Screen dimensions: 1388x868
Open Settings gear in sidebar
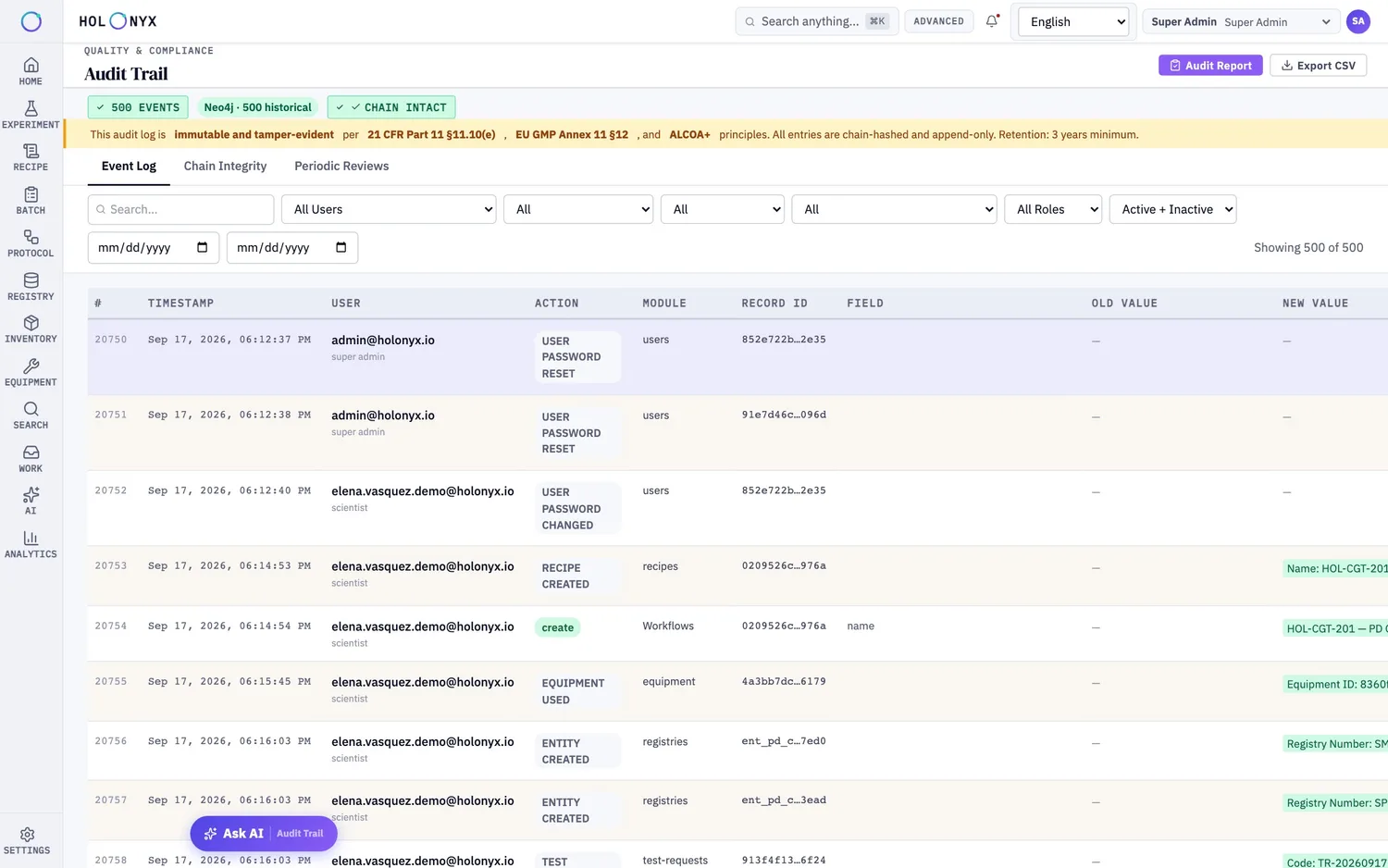point(27,841)
